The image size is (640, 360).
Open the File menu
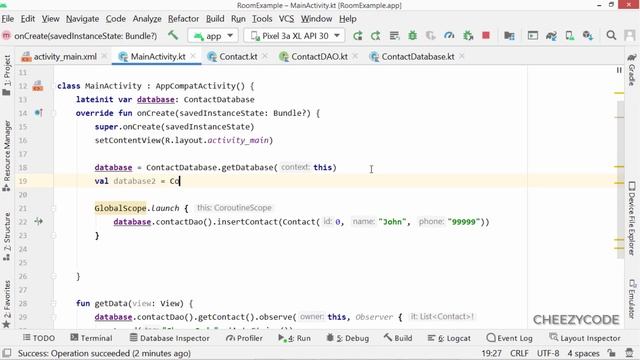point(8,19)
